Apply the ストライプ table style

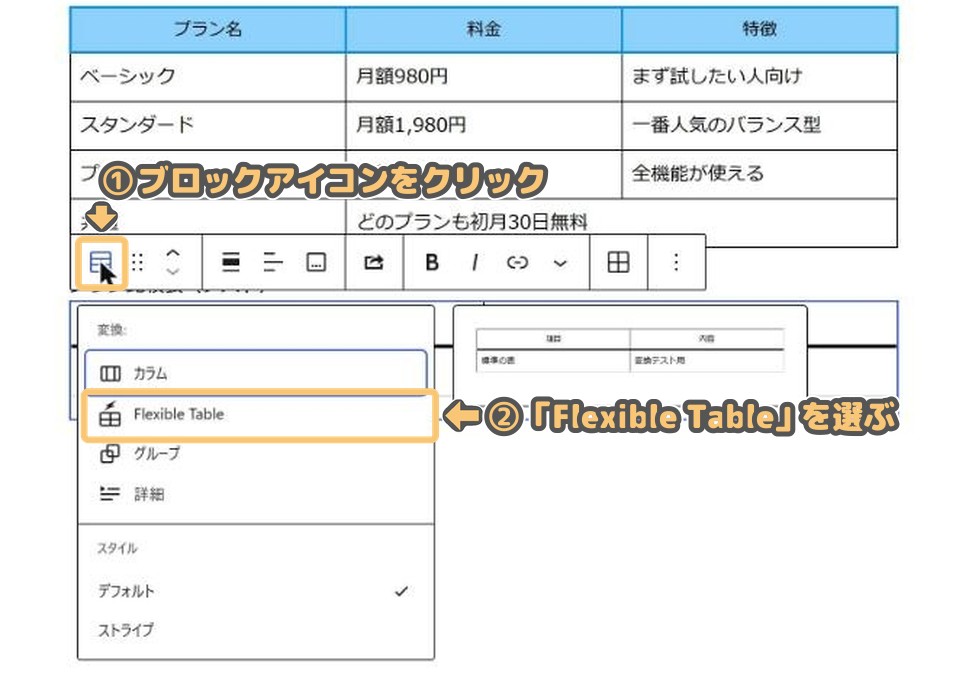pyautogui.click(x=256, y=630)
